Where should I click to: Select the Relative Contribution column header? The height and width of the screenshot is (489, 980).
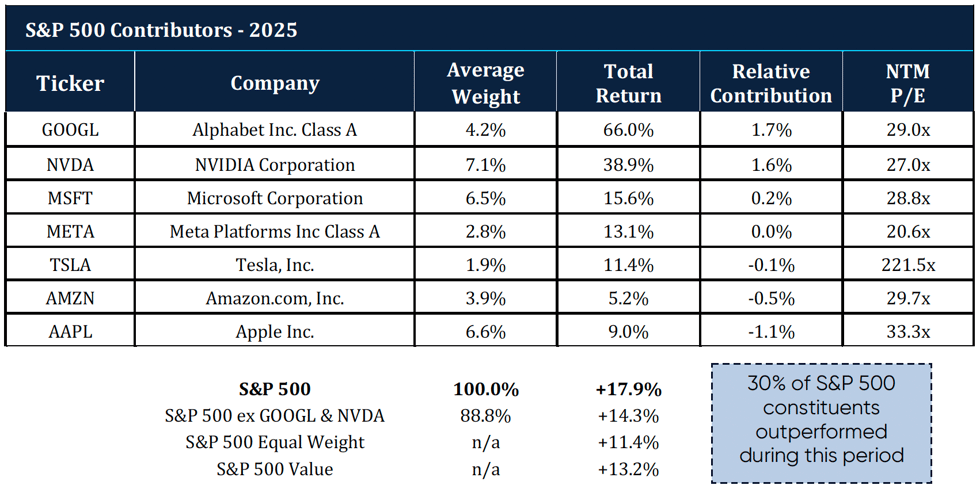769,83
